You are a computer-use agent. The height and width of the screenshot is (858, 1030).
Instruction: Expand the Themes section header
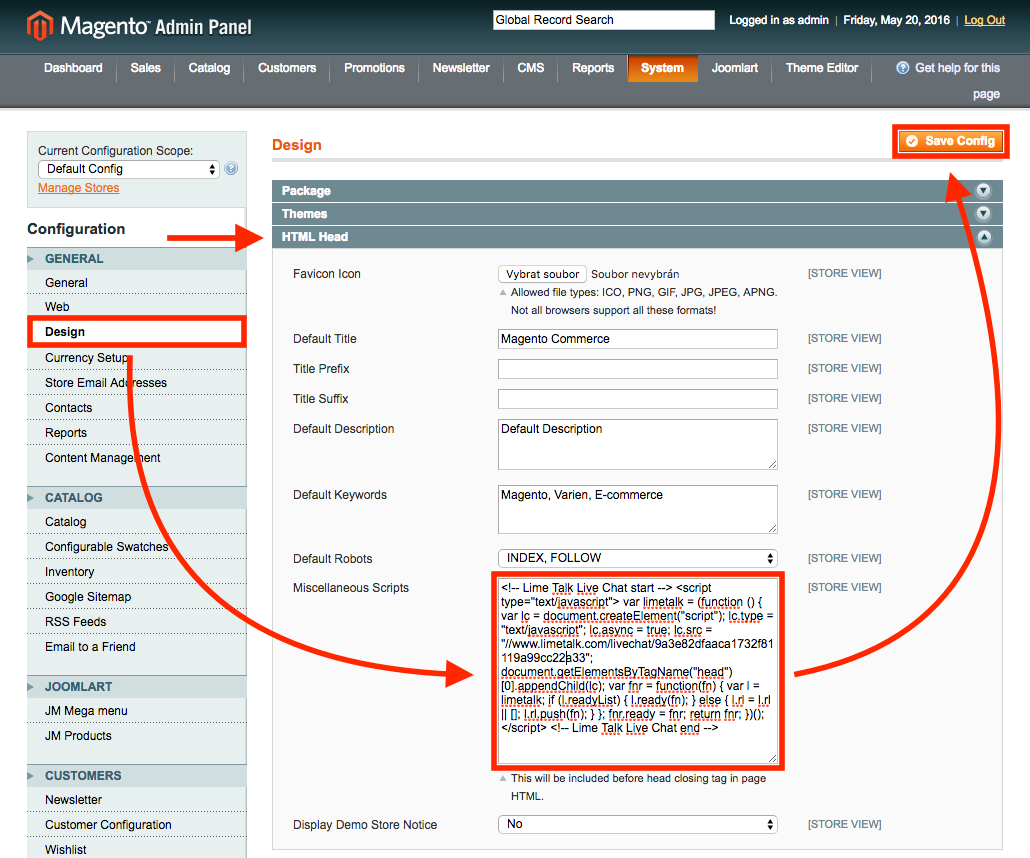pos(637,214)
